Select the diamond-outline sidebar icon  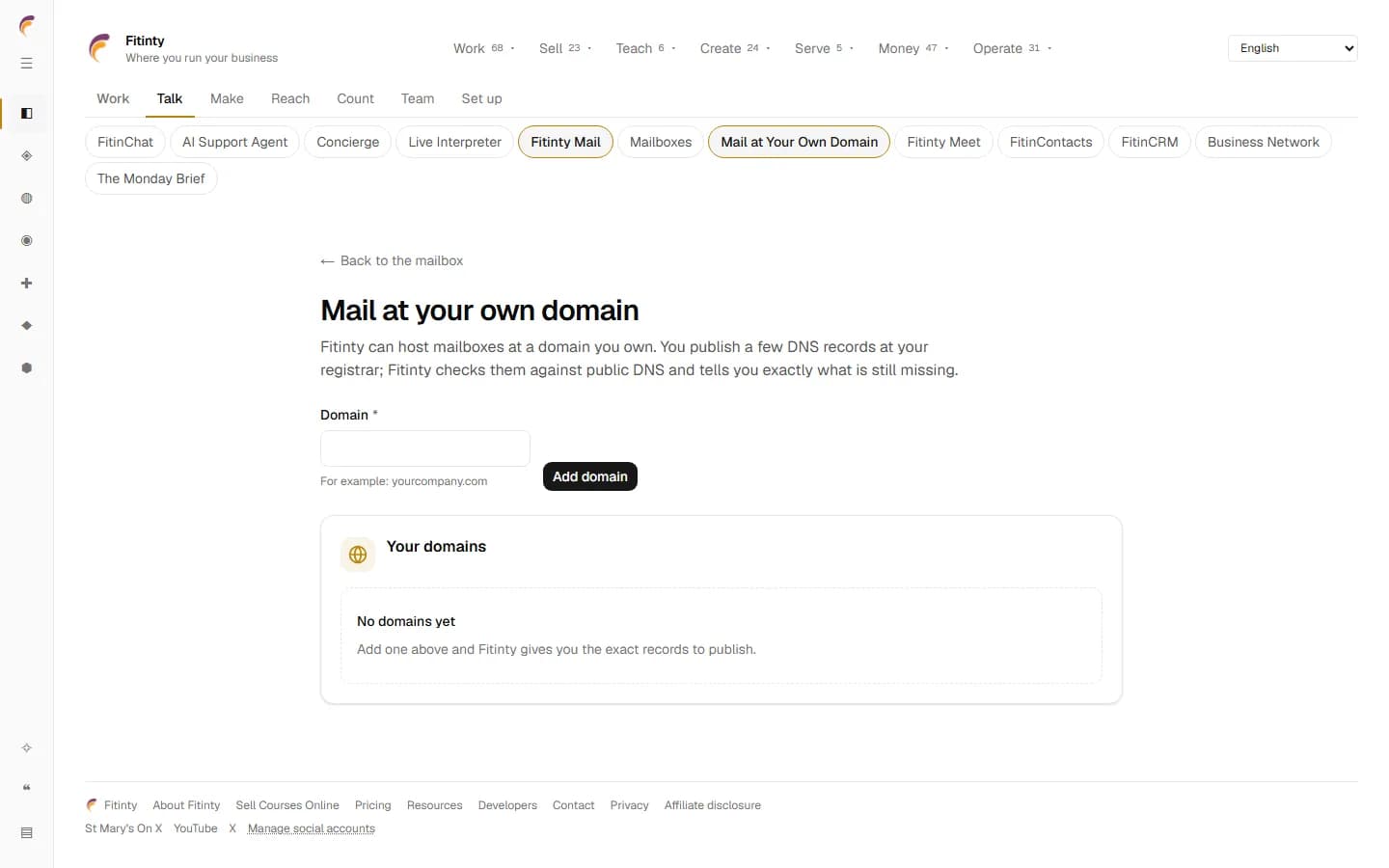27,156
